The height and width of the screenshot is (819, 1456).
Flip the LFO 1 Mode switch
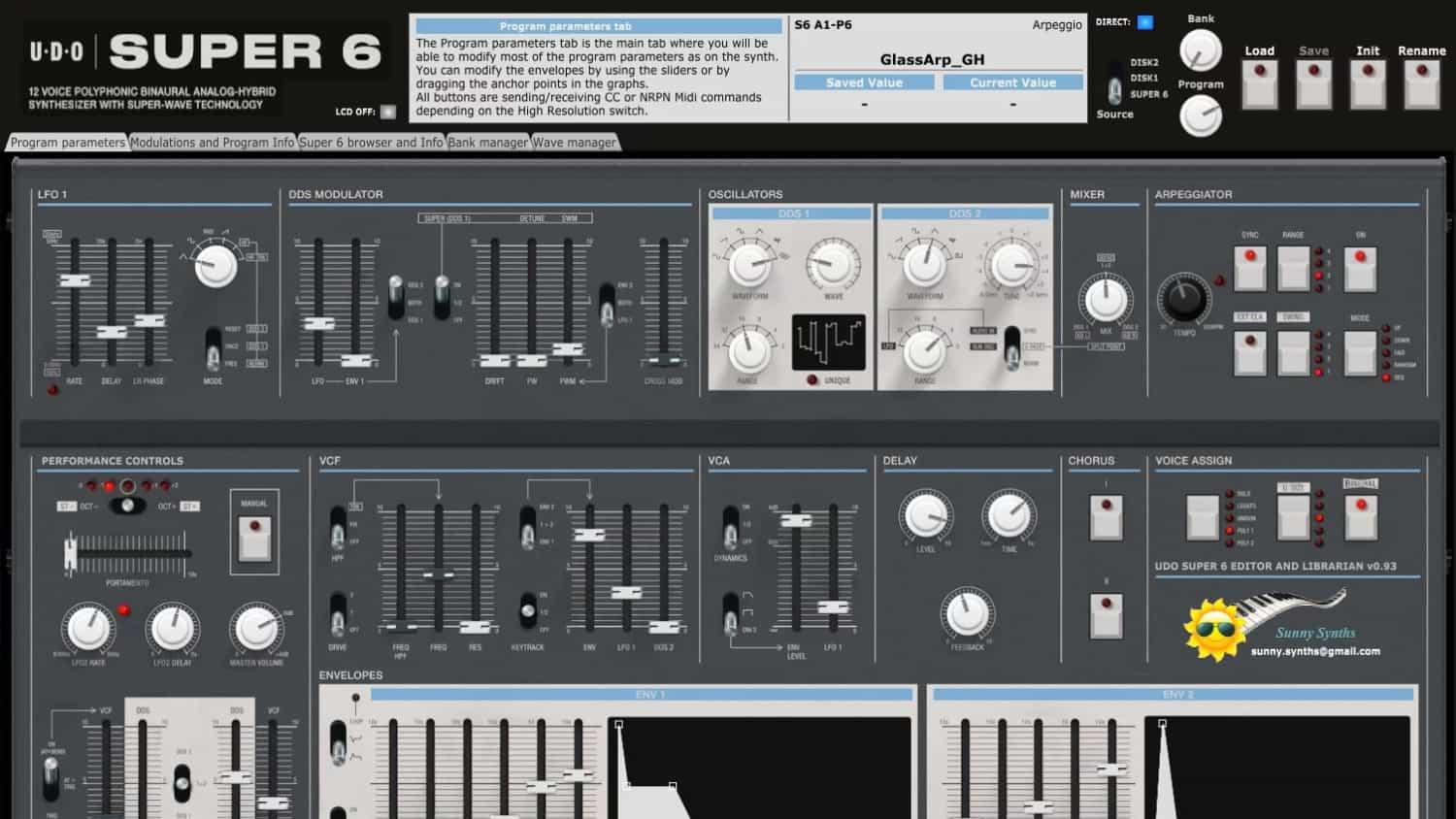(x=213, y=349)
